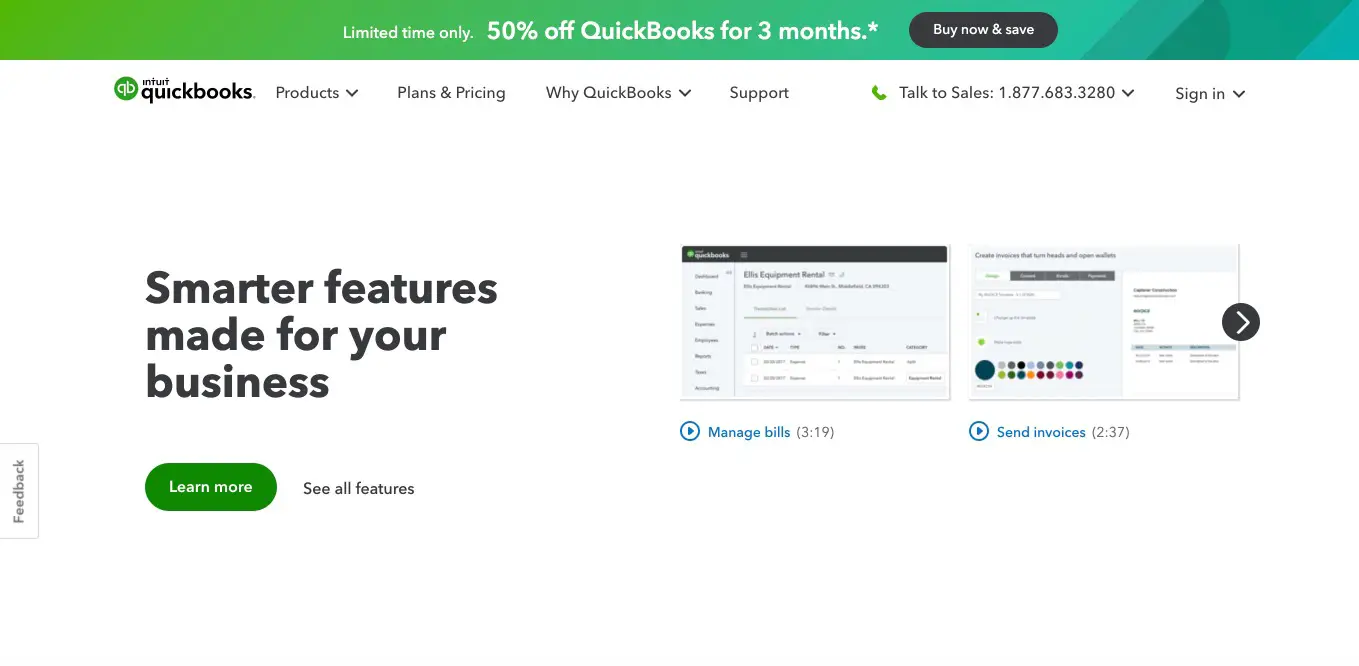Select the Ellis Equipment Rental video thumbnail
This screenshot has width=1359, height=666.
pyautogui.click(x=814, y=323)
